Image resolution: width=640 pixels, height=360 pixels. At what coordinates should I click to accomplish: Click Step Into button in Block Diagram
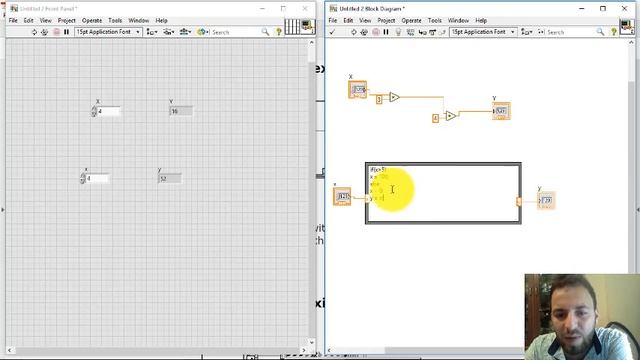(x=422, y=32)
